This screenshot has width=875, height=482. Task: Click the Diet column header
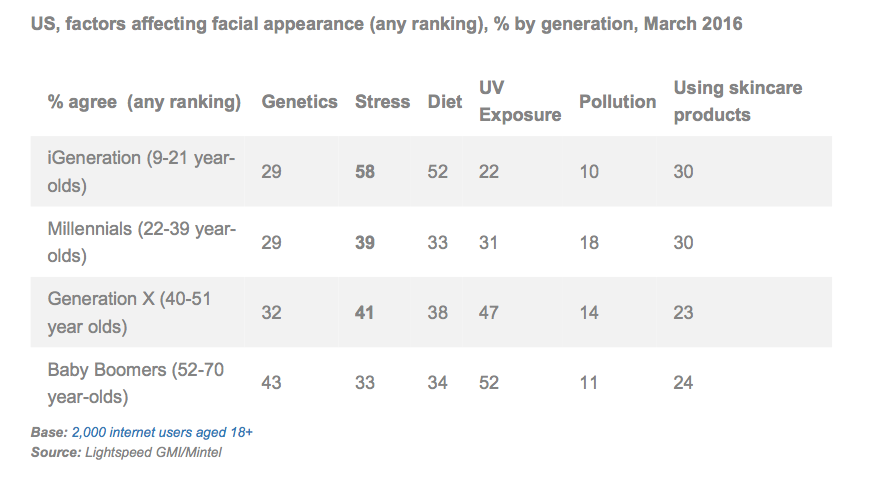coord(444,102)
